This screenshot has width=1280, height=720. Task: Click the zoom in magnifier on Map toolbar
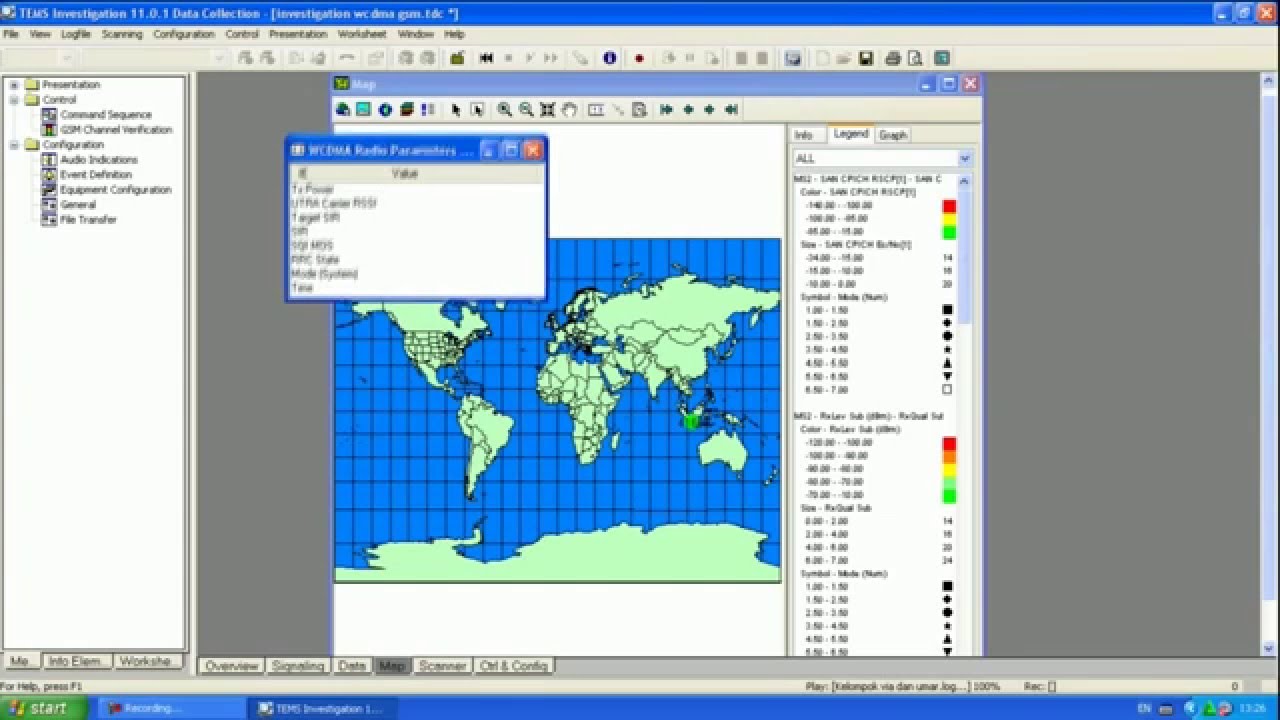coord(505,110)
